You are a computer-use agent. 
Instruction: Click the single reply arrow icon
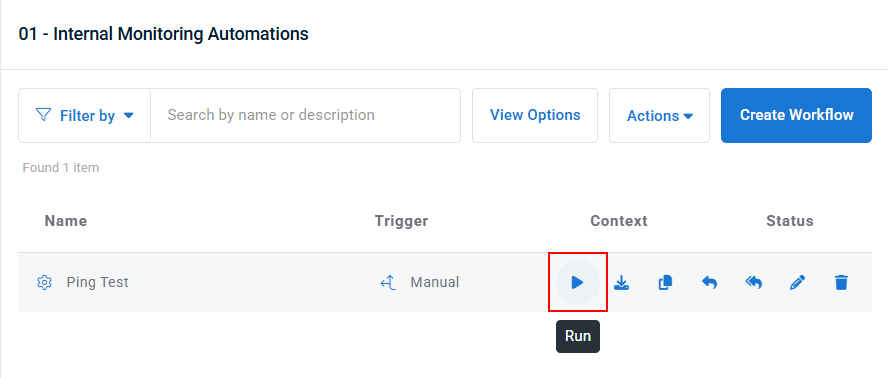[x=709, y=282]
